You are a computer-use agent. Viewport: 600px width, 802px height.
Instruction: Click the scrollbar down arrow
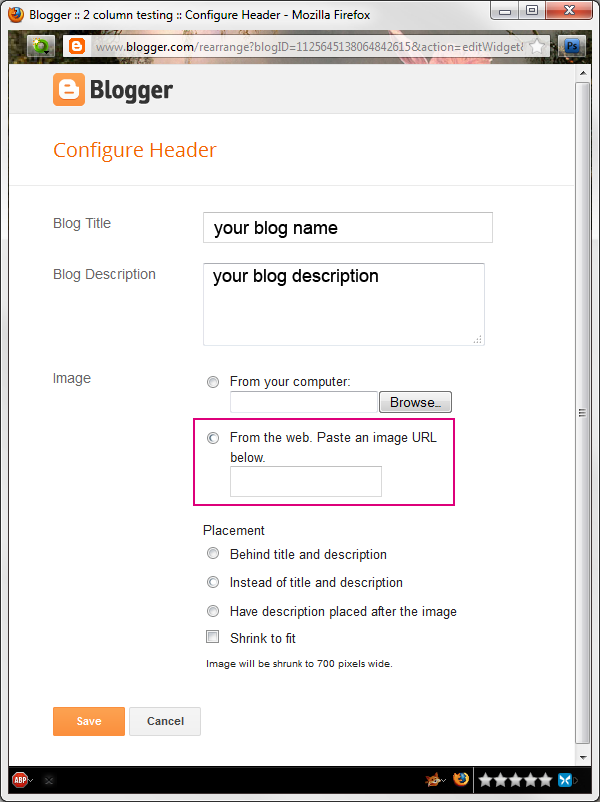click(583, 758)
